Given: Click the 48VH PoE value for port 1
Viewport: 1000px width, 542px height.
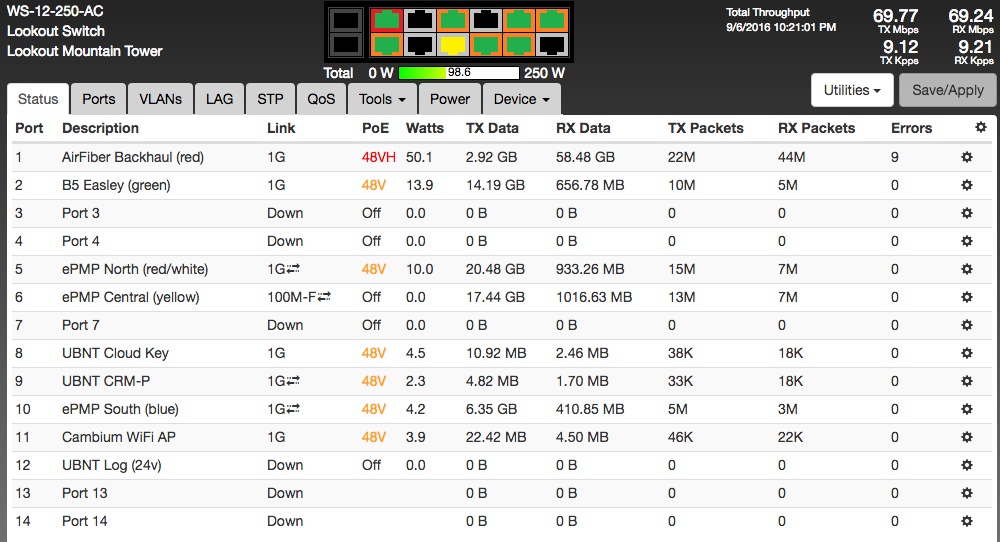Looking at the screenshot, I should click(378, 157).
